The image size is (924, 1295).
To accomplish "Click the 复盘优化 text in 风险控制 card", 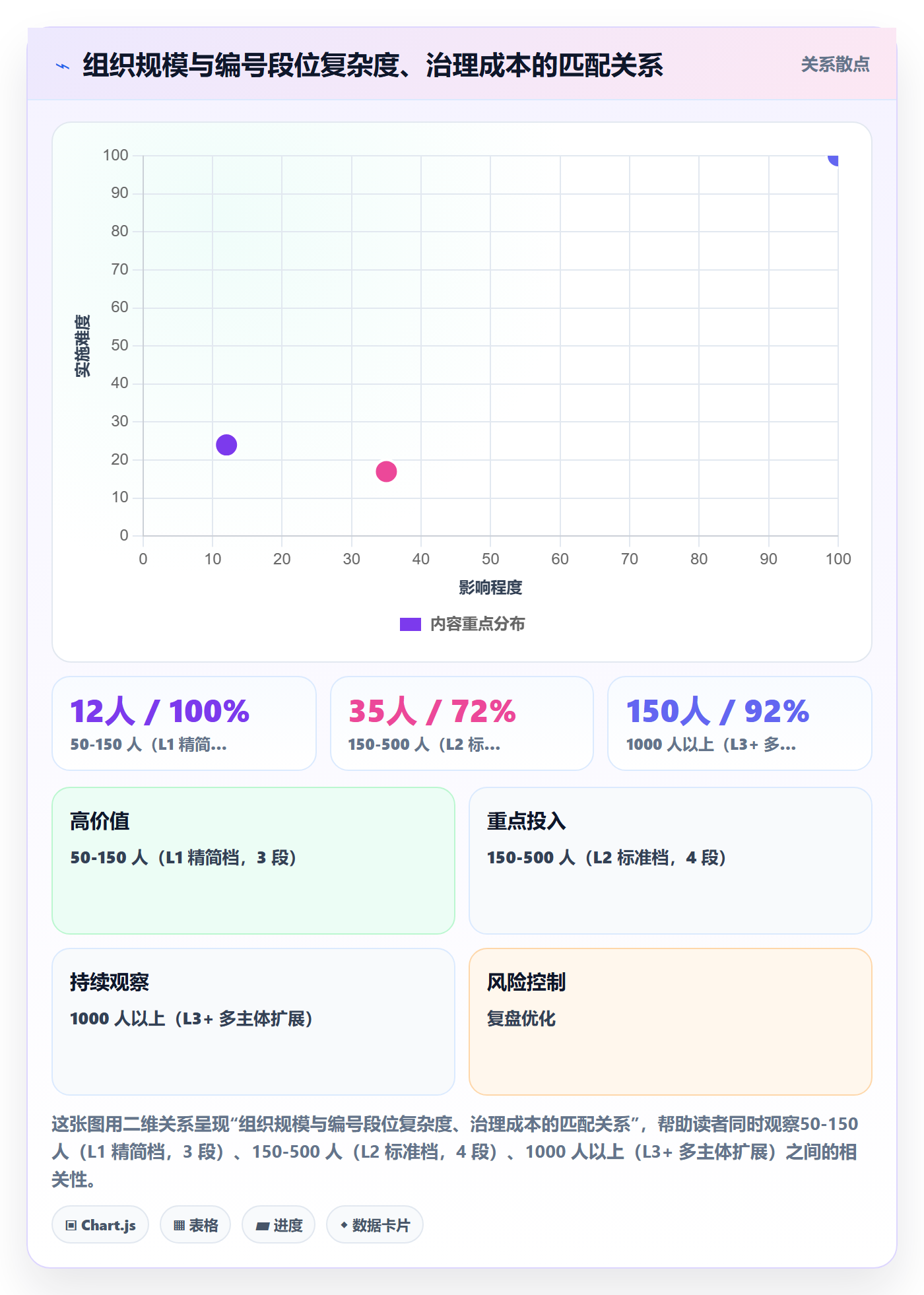I will (x=521, y=1018).
